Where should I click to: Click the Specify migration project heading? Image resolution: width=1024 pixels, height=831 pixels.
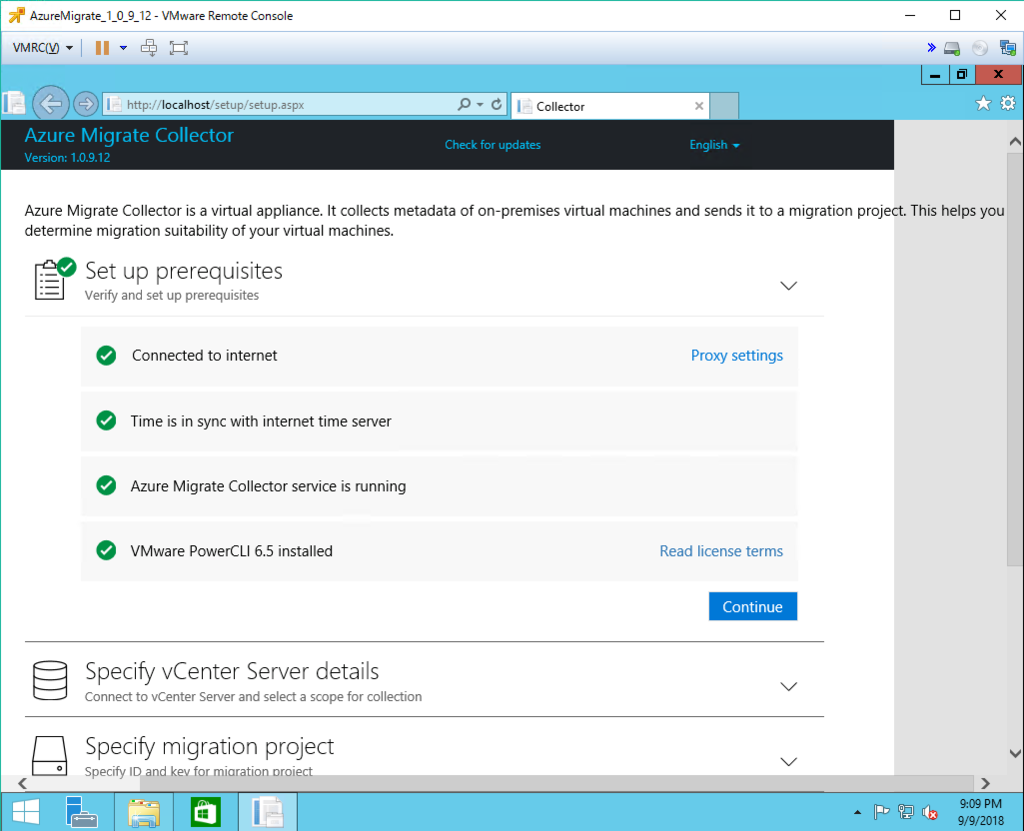pos(209,746)
